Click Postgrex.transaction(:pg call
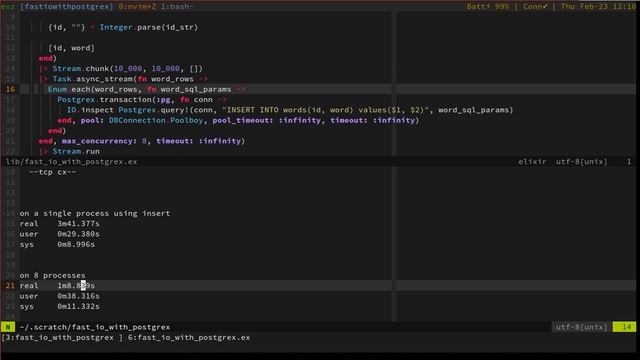 coord(113,100)
